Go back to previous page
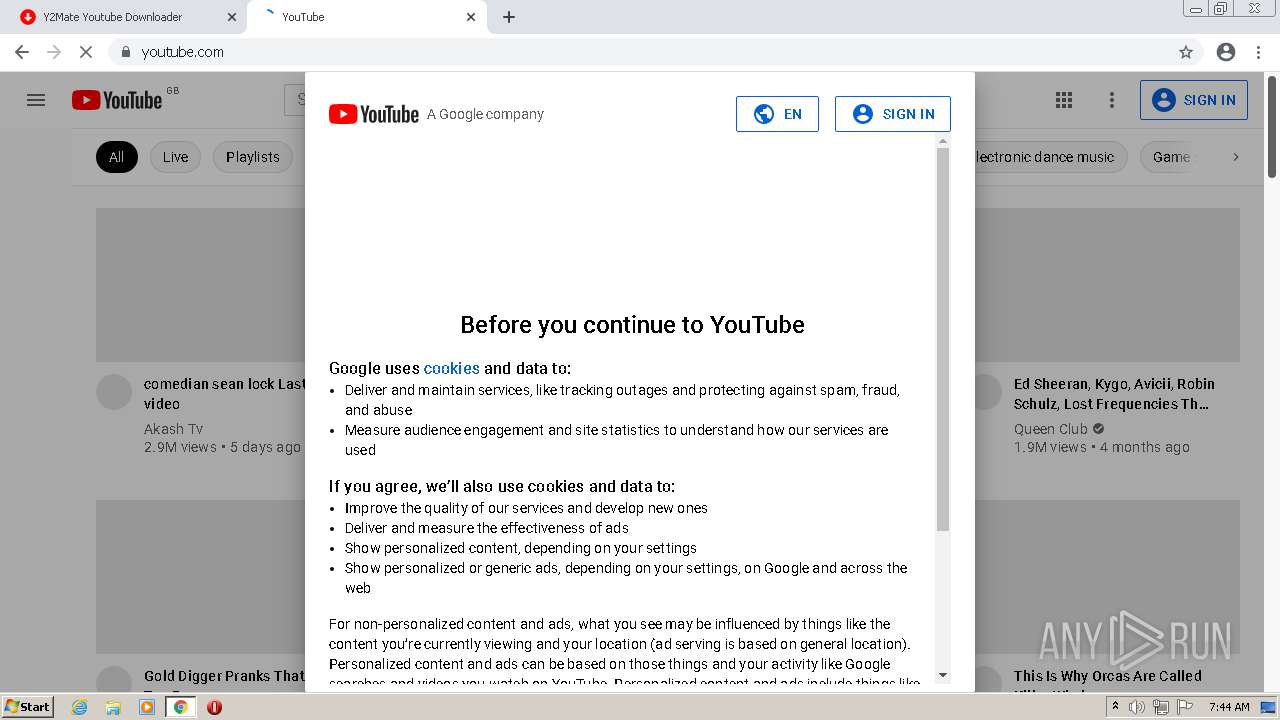Viewport: 1280px width, 720px height. click(22, 52)
